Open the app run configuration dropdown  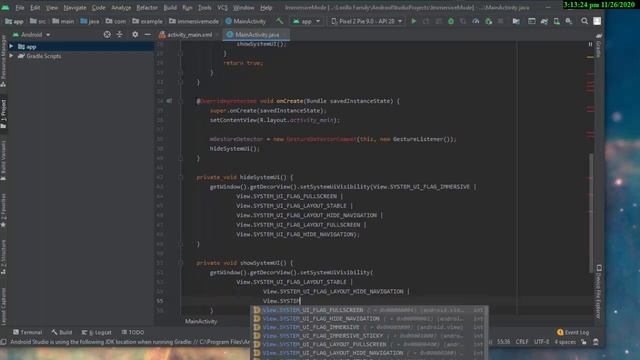[307, 21]
